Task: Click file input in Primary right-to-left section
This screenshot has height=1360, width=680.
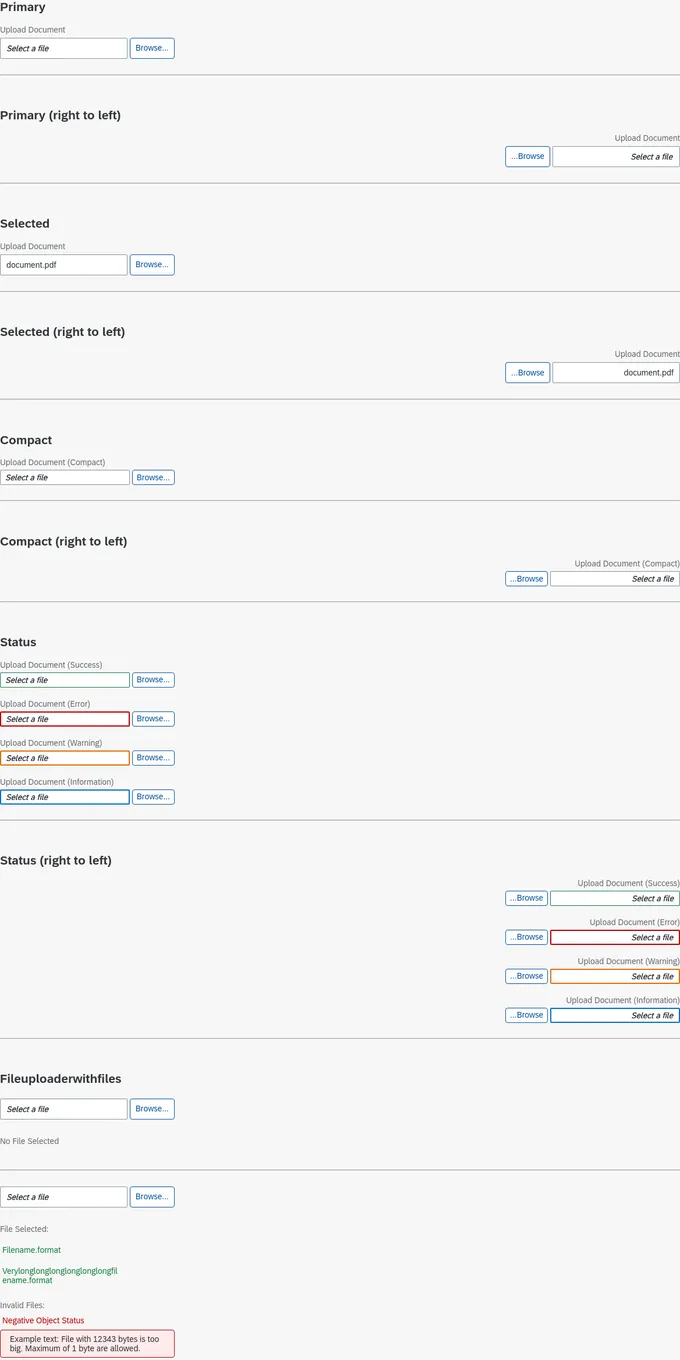Action: click(x=616, y=156)
